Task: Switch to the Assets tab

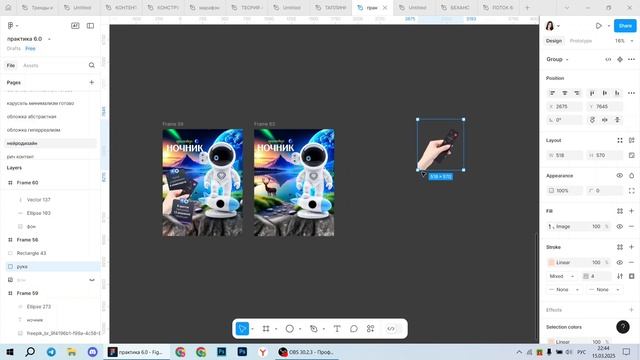Action: click(x=31, y=65)
